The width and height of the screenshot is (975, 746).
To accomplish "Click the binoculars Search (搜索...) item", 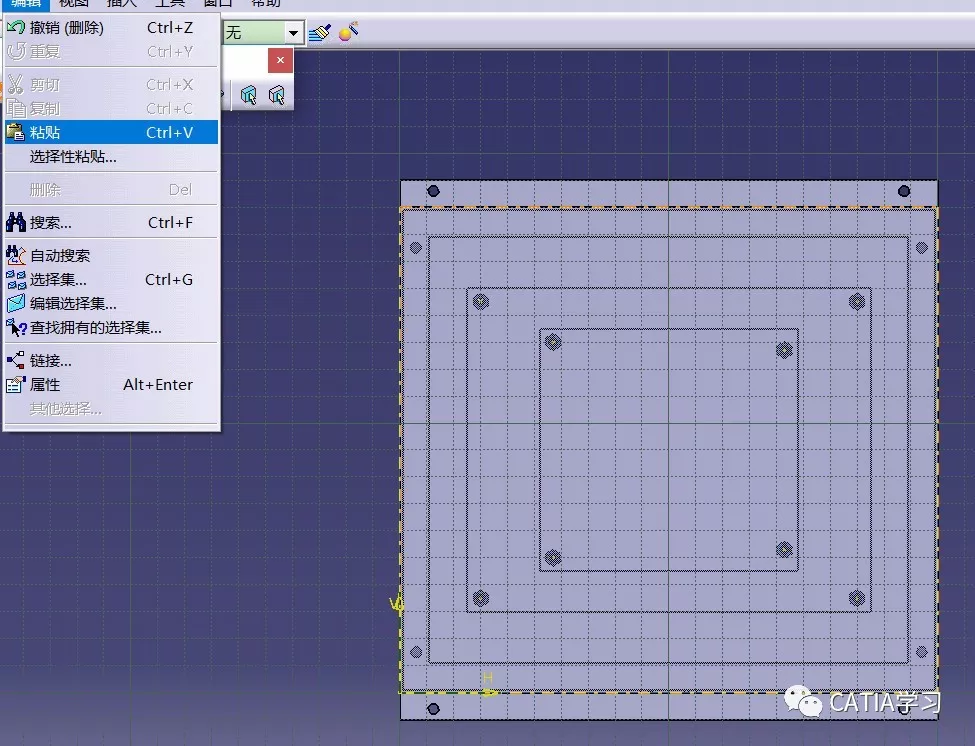I will click(50, 223).
